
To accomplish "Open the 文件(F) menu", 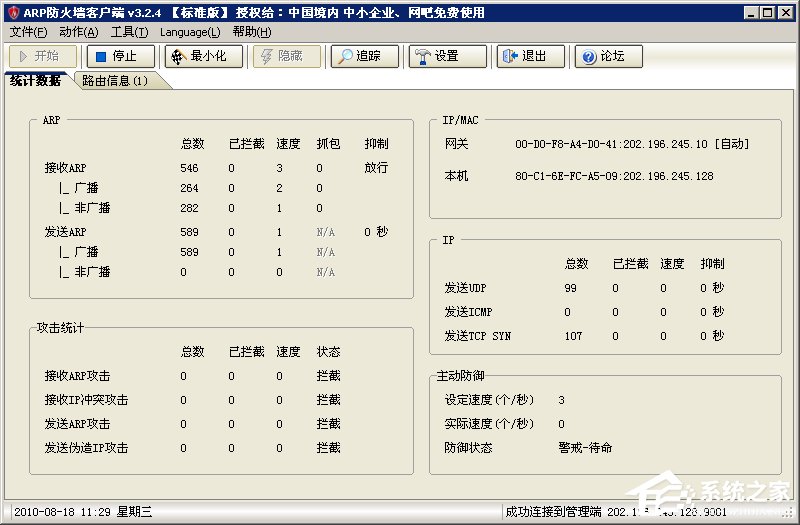I will (28, 32).
